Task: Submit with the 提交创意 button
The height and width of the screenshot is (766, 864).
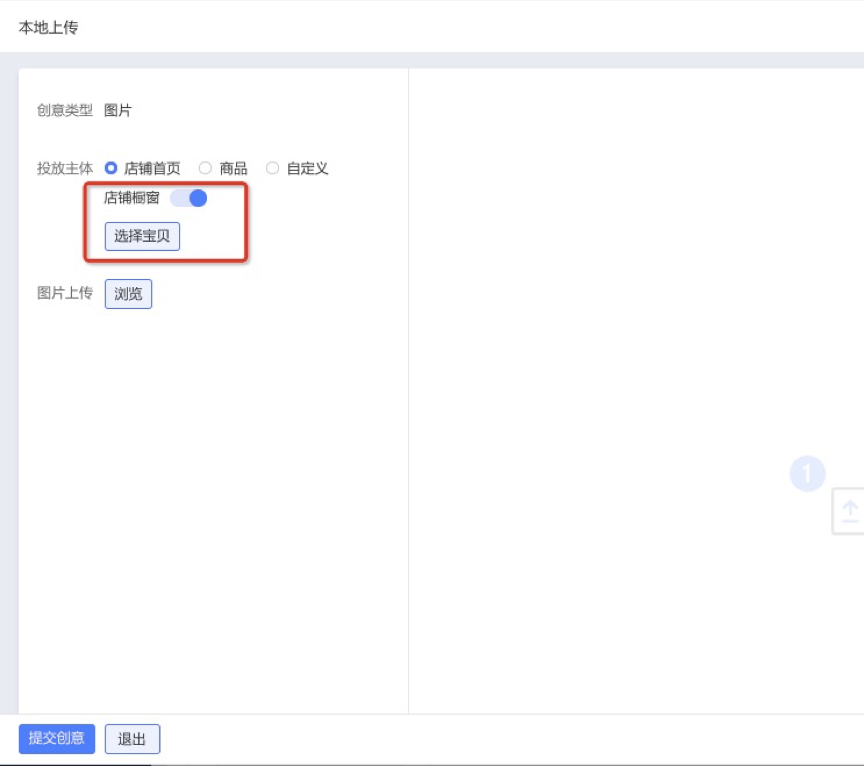Action: pos(57,738)
